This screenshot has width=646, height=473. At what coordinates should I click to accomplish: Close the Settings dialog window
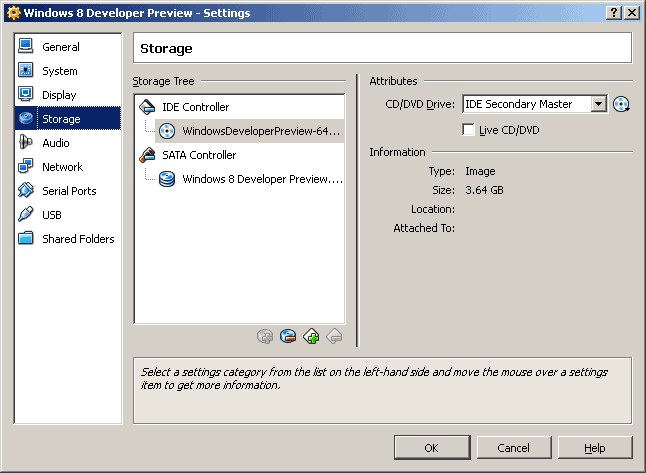(x=632, y=13)
